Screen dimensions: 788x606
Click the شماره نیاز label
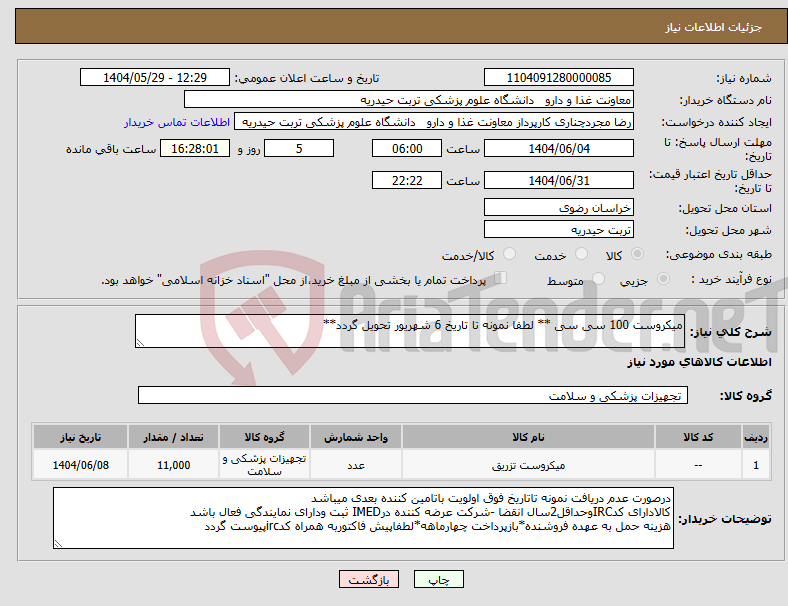(x=744, y=78)
